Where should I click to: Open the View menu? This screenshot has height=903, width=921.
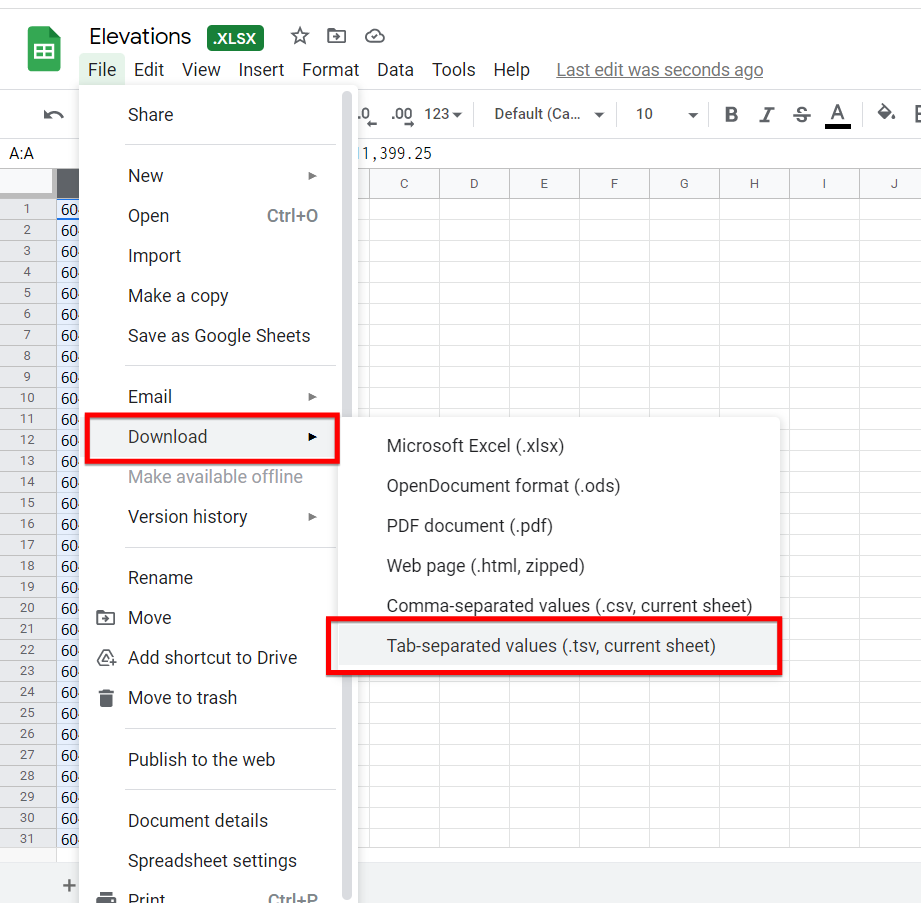[201, 70]
